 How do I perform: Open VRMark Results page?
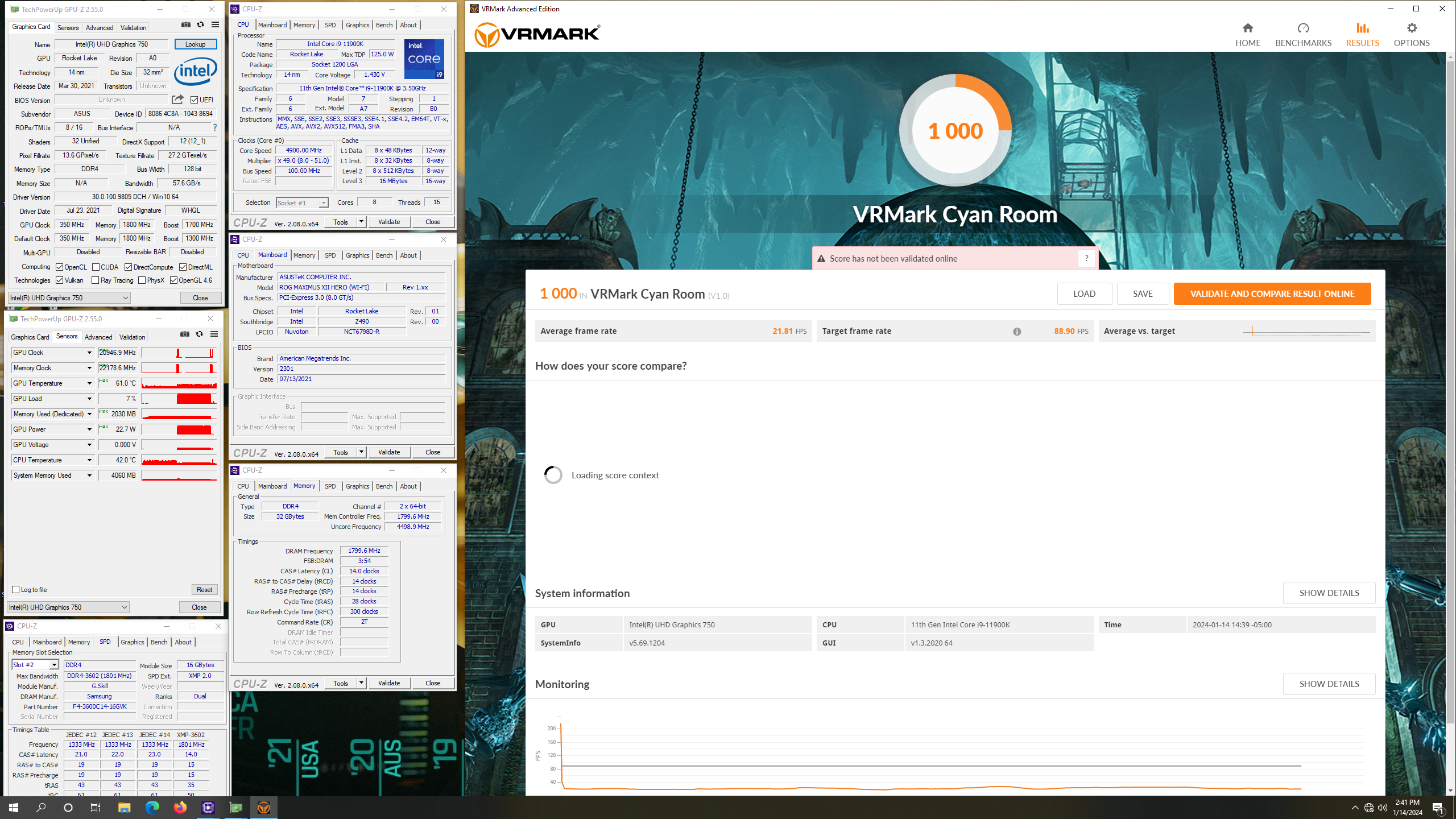[1362, 35]
